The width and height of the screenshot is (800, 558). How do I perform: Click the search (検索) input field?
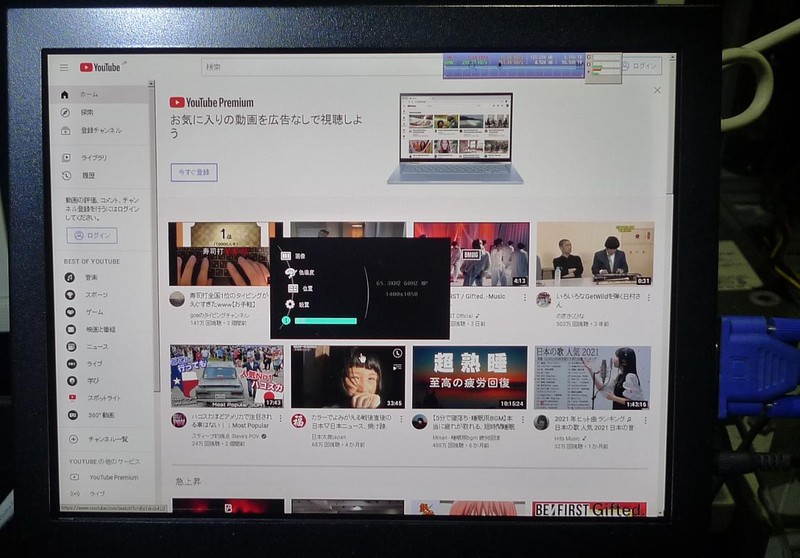[320, 67]
